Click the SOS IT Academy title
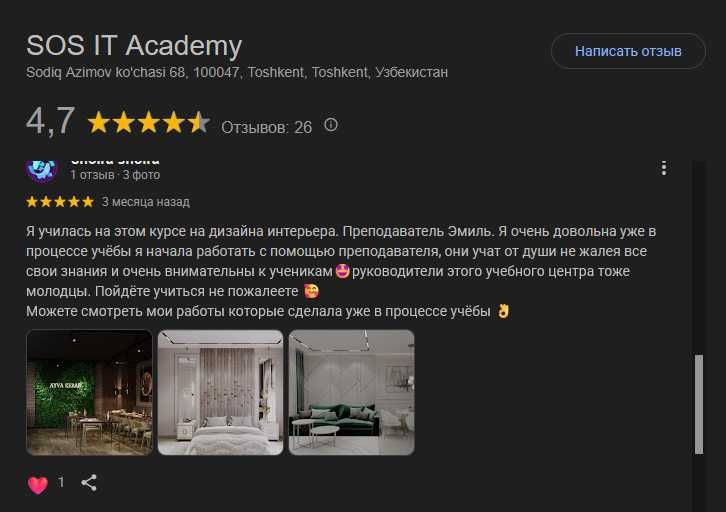Viewport: 726px width, 512px height. [134, 45]
